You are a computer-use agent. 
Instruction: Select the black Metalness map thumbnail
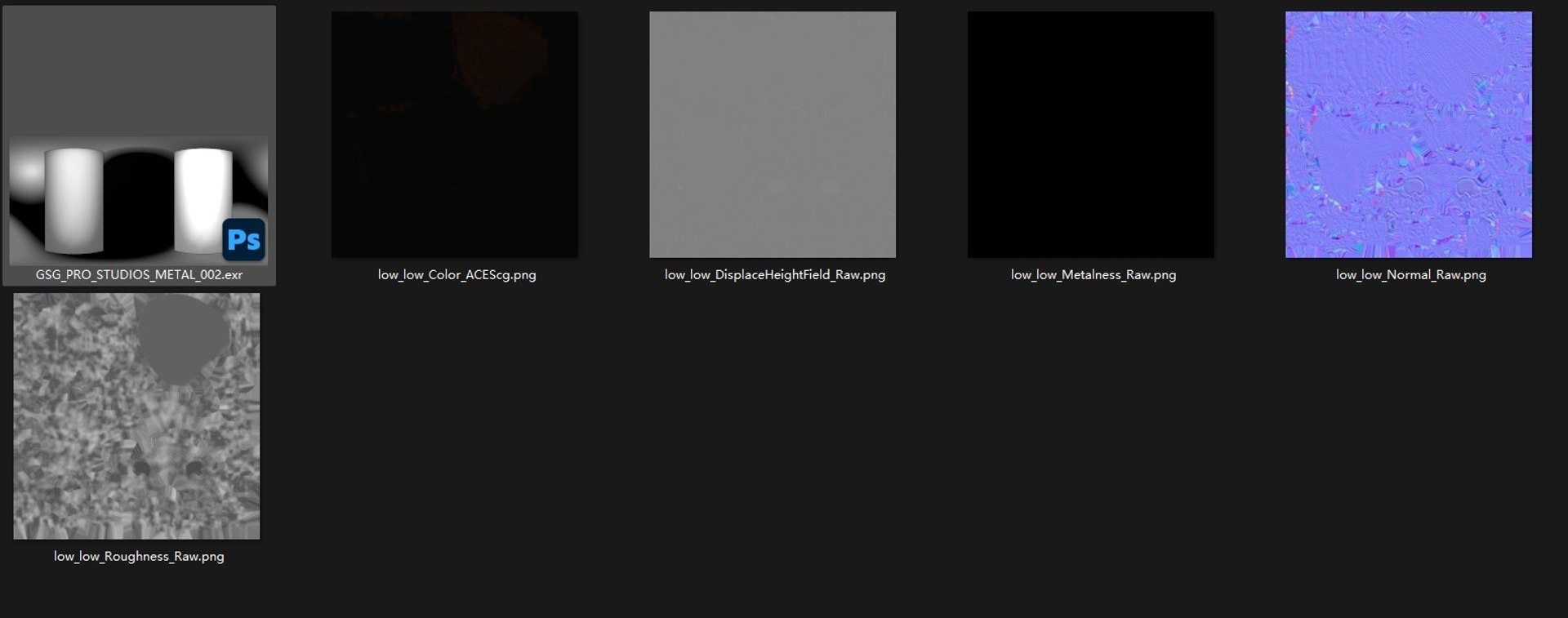1090,135
